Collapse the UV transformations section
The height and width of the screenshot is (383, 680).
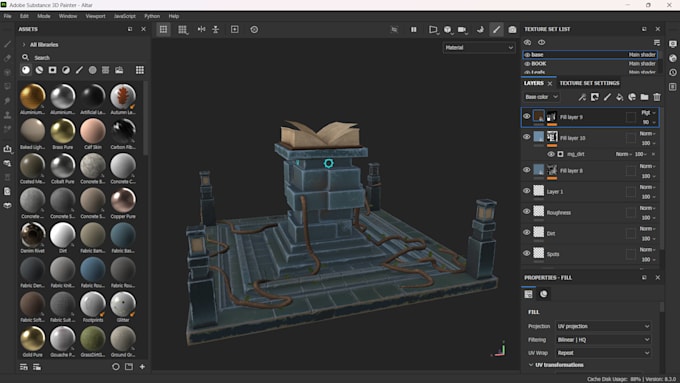(531, 365)
